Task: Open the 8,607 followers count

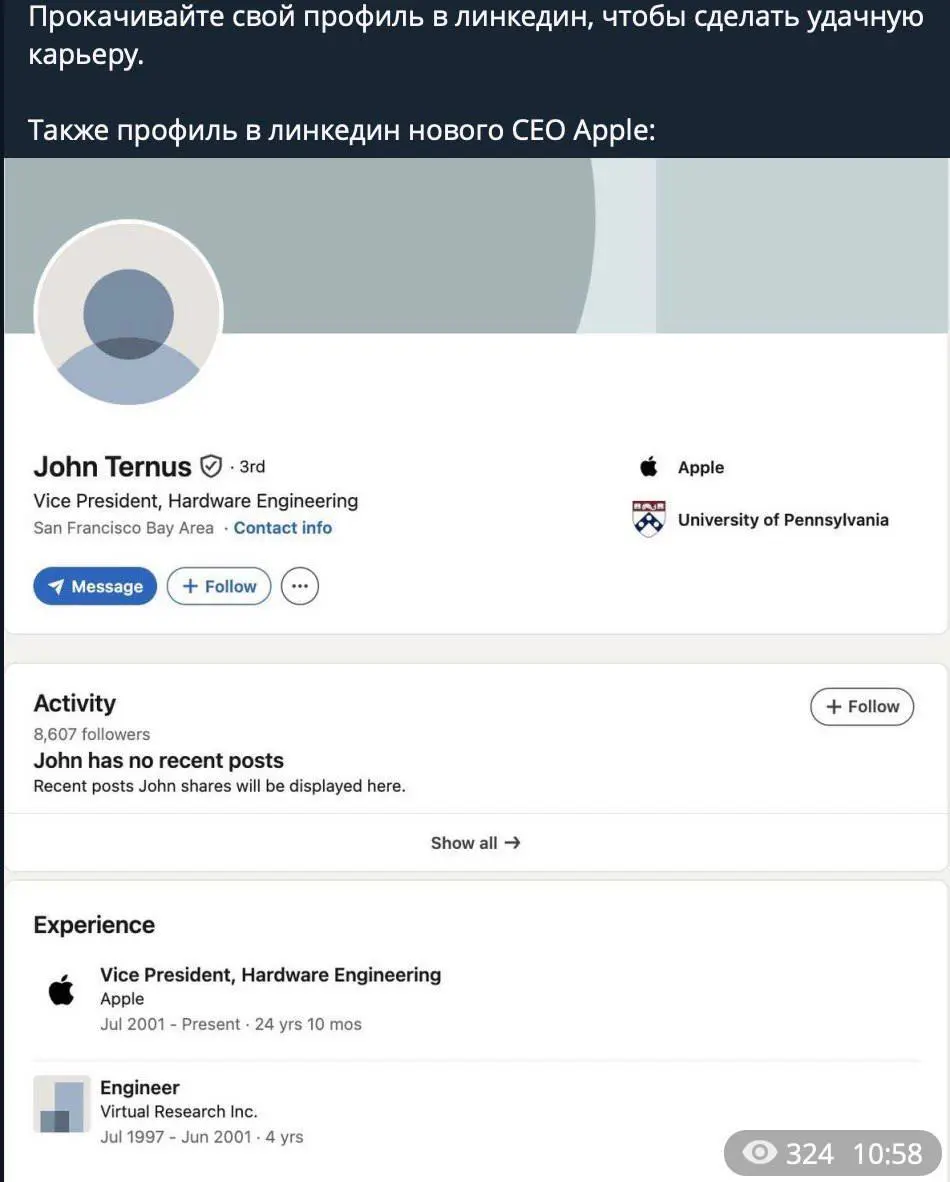Action: tap(91, 734)
